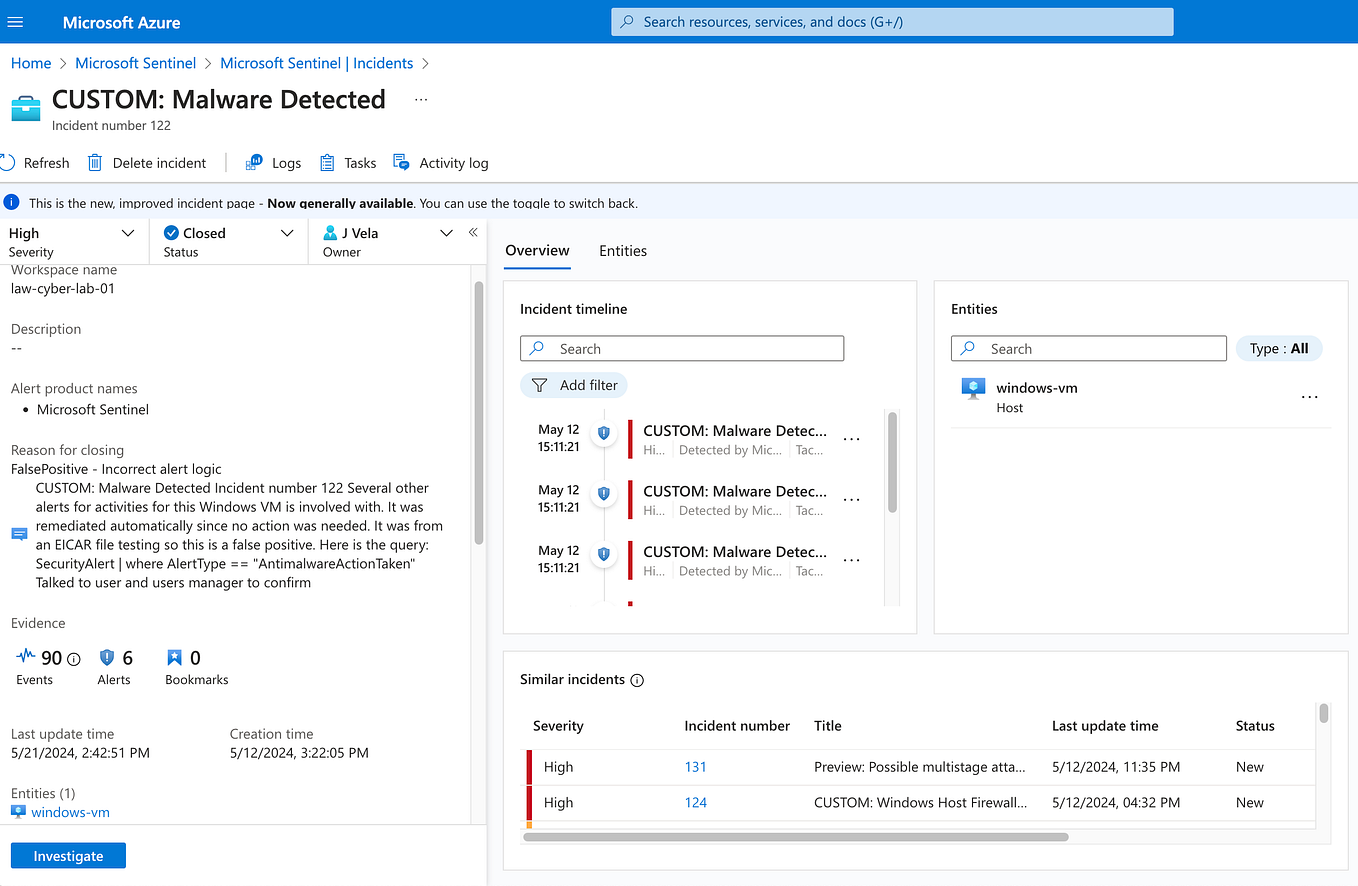
Task: Click the Investigate button
Action: [67, 855]
